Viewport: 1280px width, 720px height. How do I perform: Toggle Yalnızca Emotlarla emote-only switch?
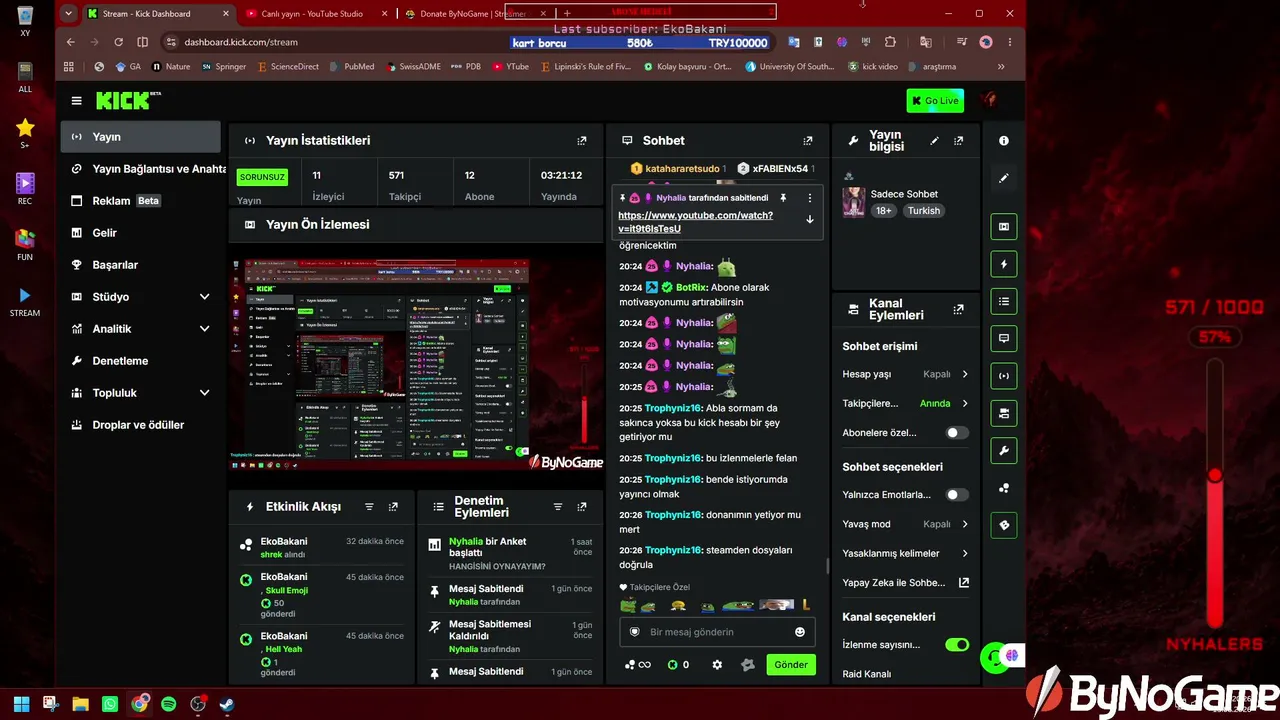[957, 495]
